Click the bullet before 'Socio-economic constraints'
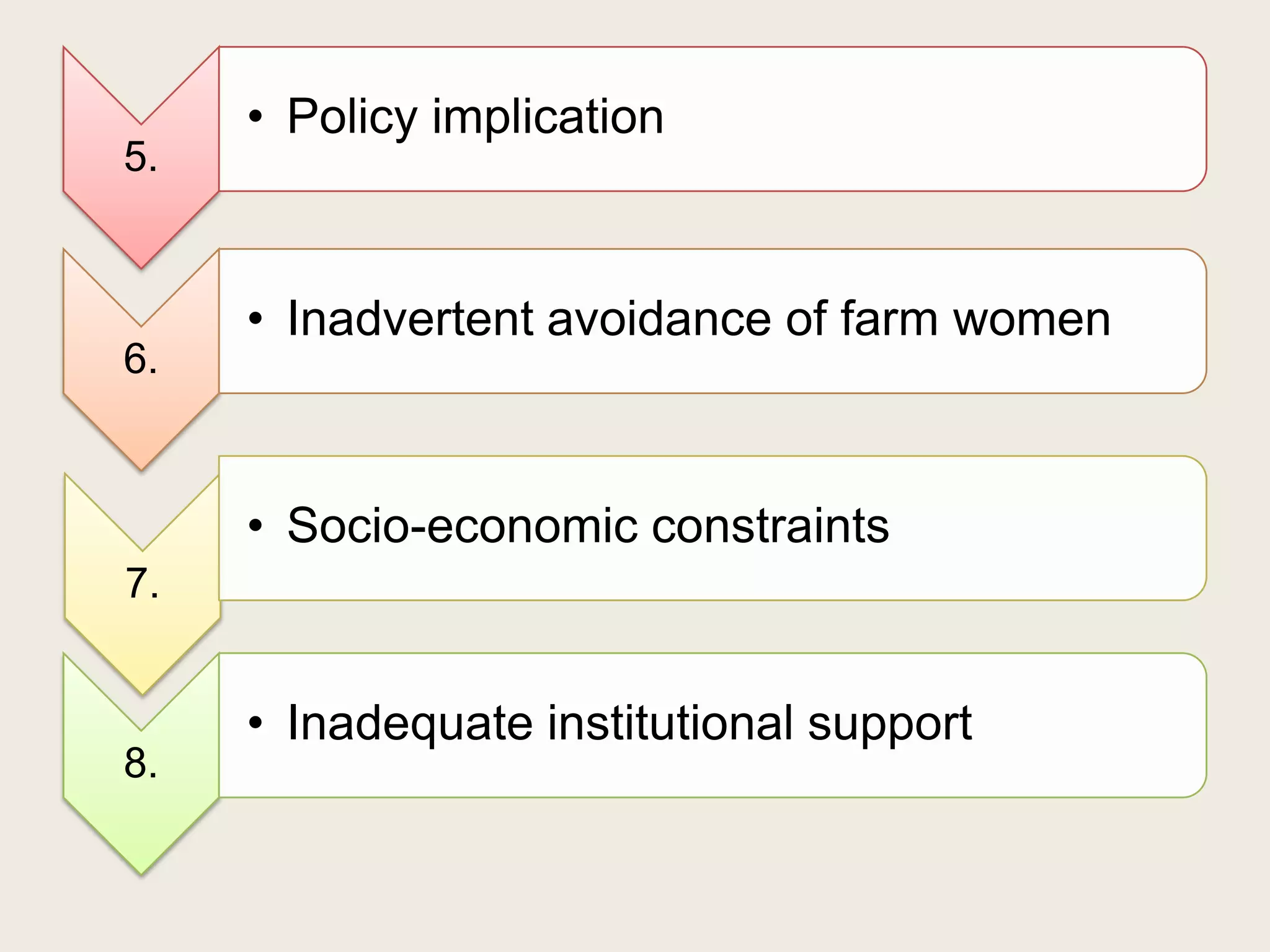 [x=255, y=526]
